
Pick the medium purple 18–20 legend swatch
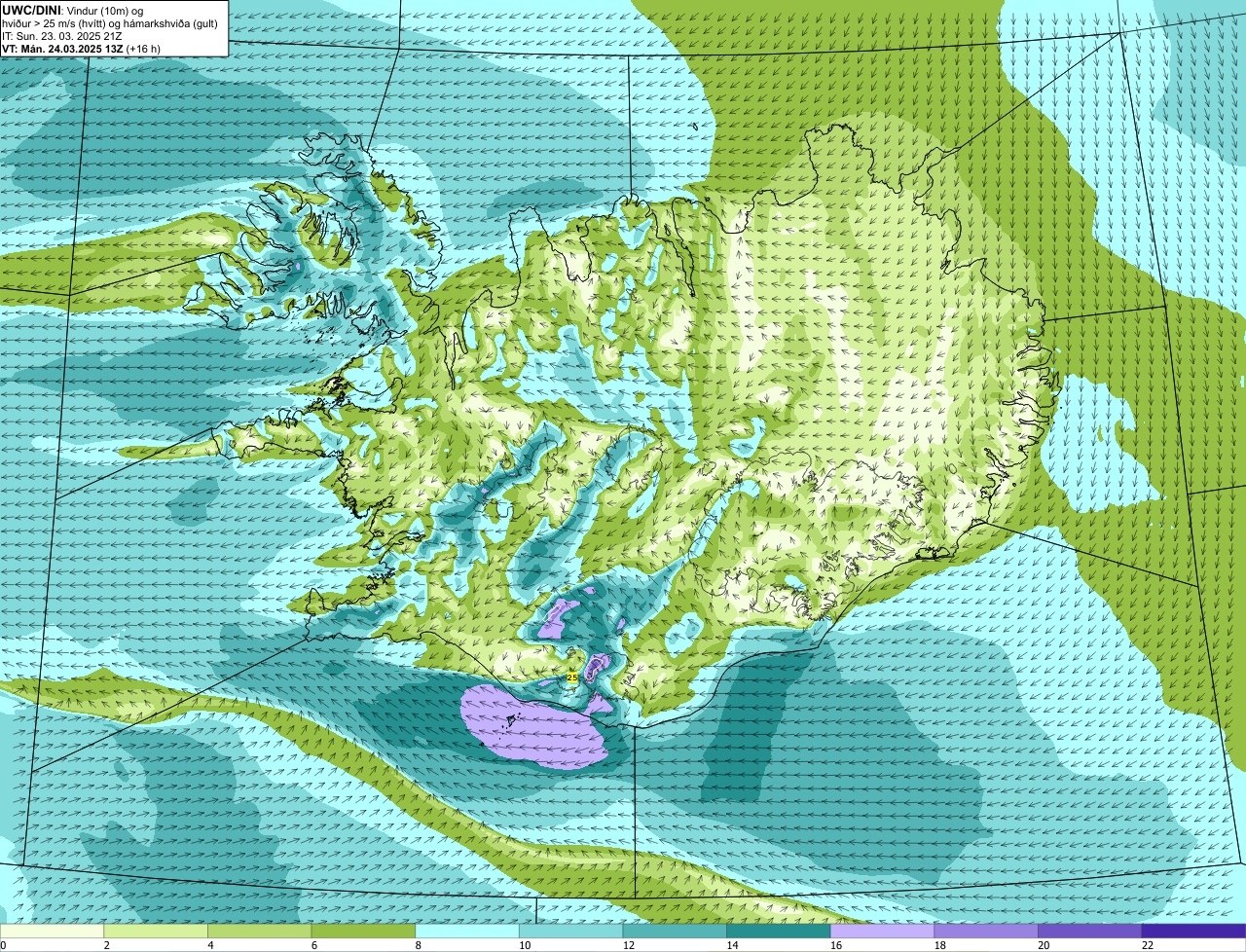pos(986,932)
